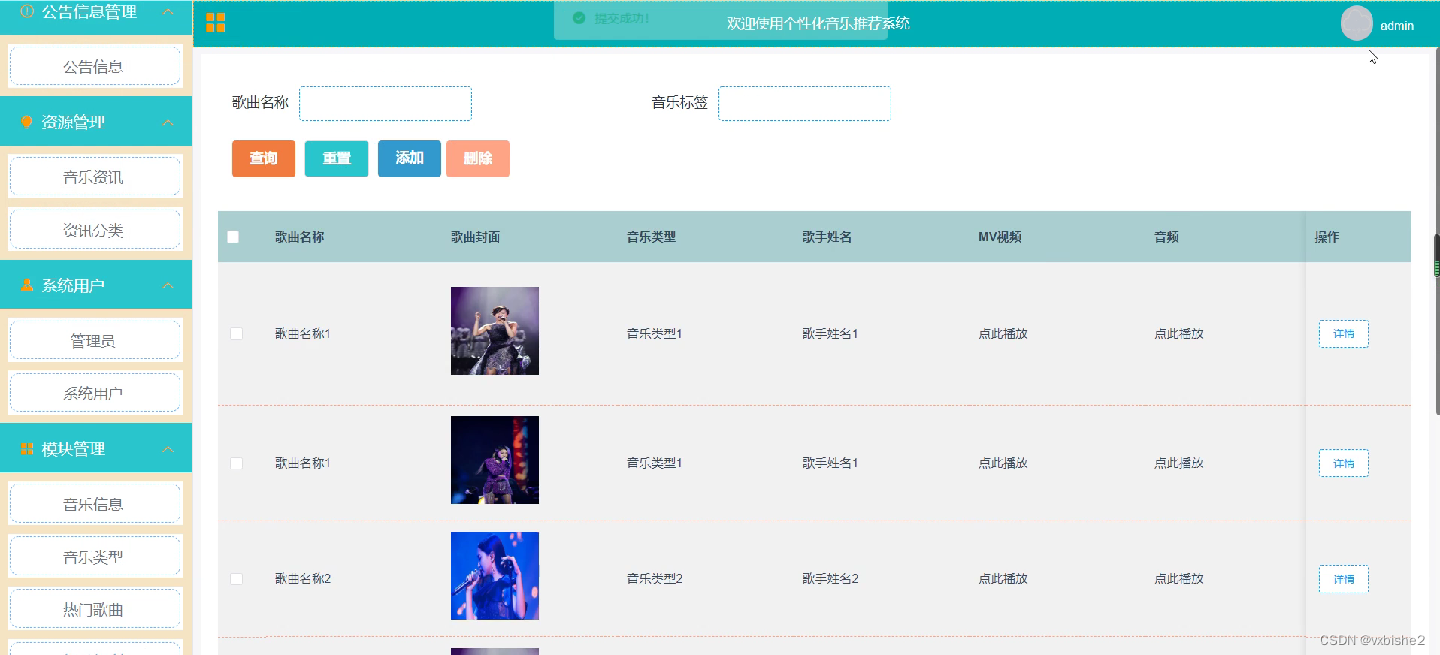This screenshot has width=1440, height=655.
Task: Collapse the 系统用户 section chevron
Action: coord(168,285)
